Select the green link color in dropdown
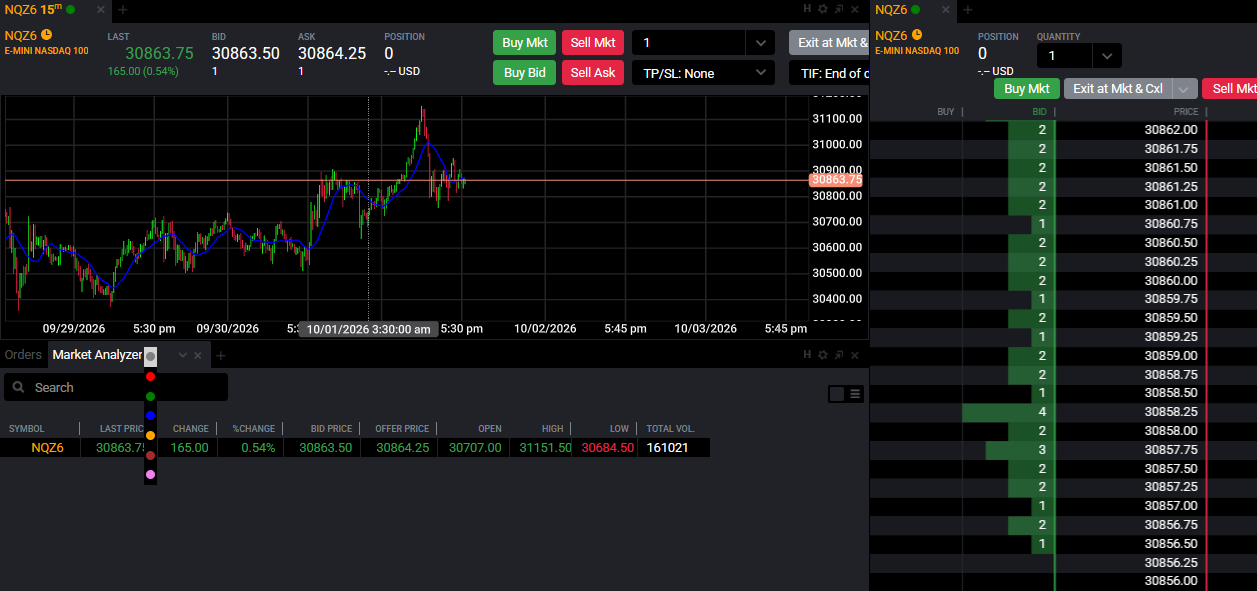Viewport: 1257px width, 591px height. click(151, 397)
